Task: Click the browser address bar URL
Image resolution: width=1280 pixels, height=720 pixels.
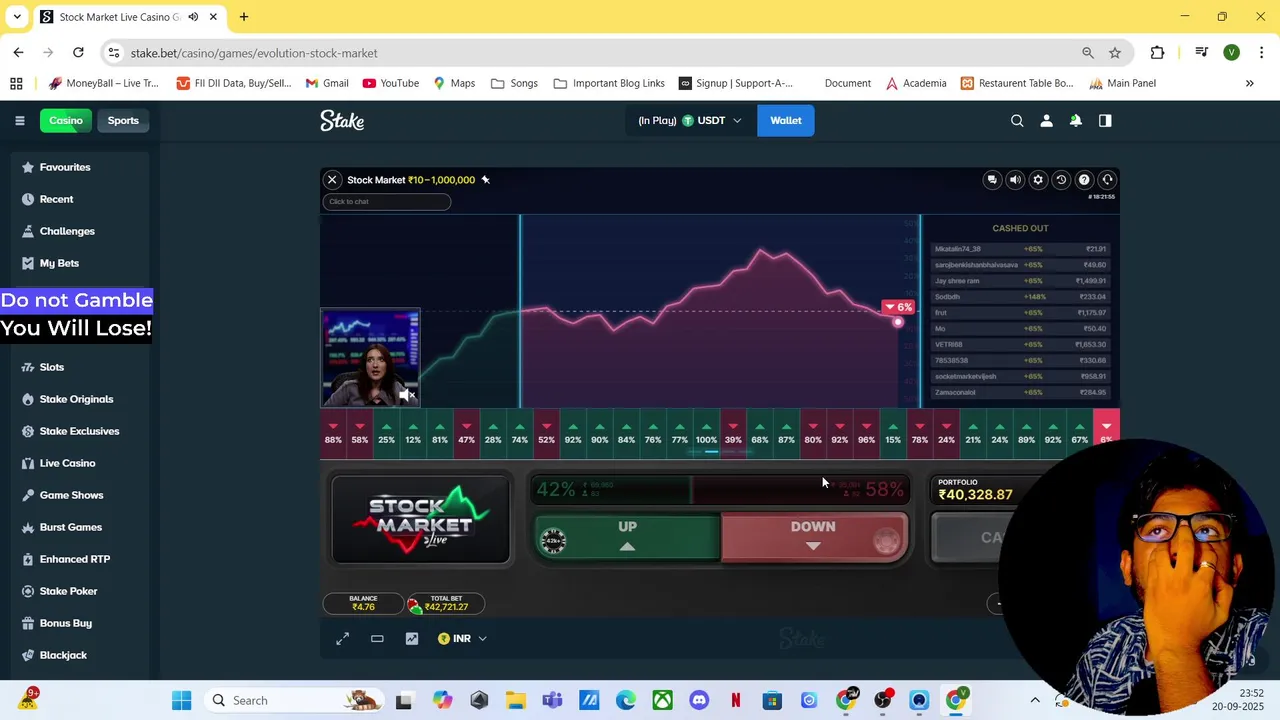Action: click(254, 53)
